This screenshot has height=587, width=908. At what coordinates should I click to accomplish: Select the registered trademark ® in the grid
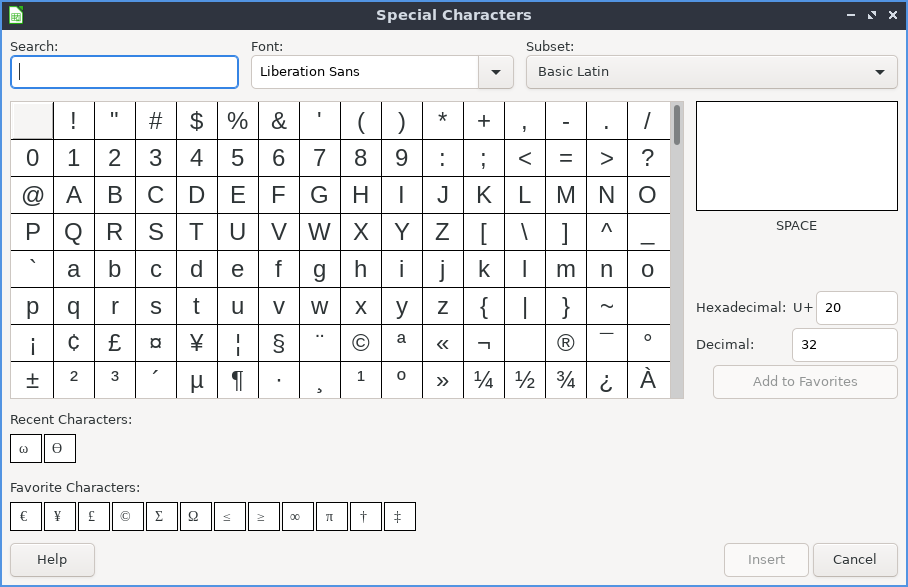click(566, 343)
